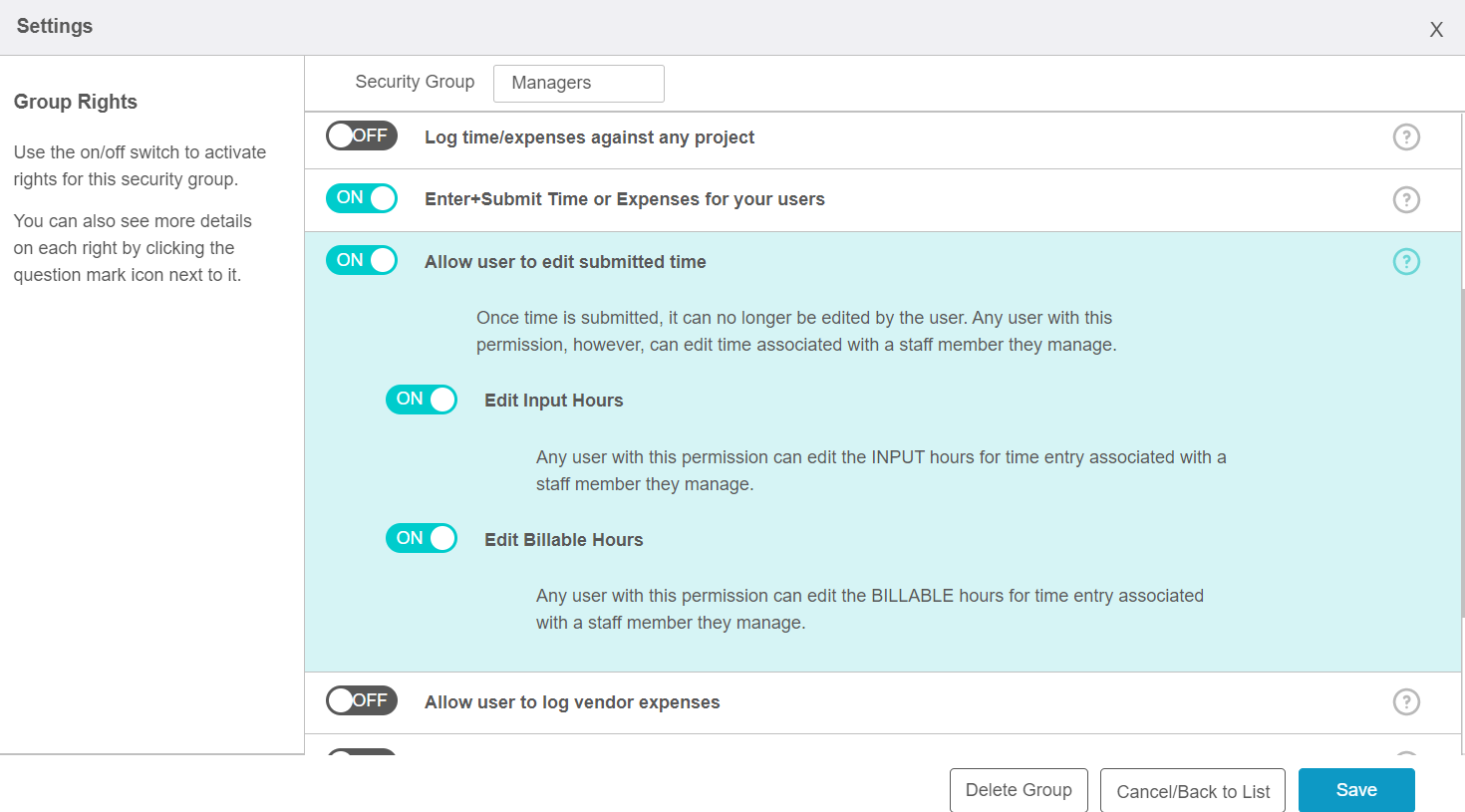Image resolution: width=1465 pixels, height=812 pixels.
Task: Show help for Allow user to log vendor expenses
Action: point(1406,701)
